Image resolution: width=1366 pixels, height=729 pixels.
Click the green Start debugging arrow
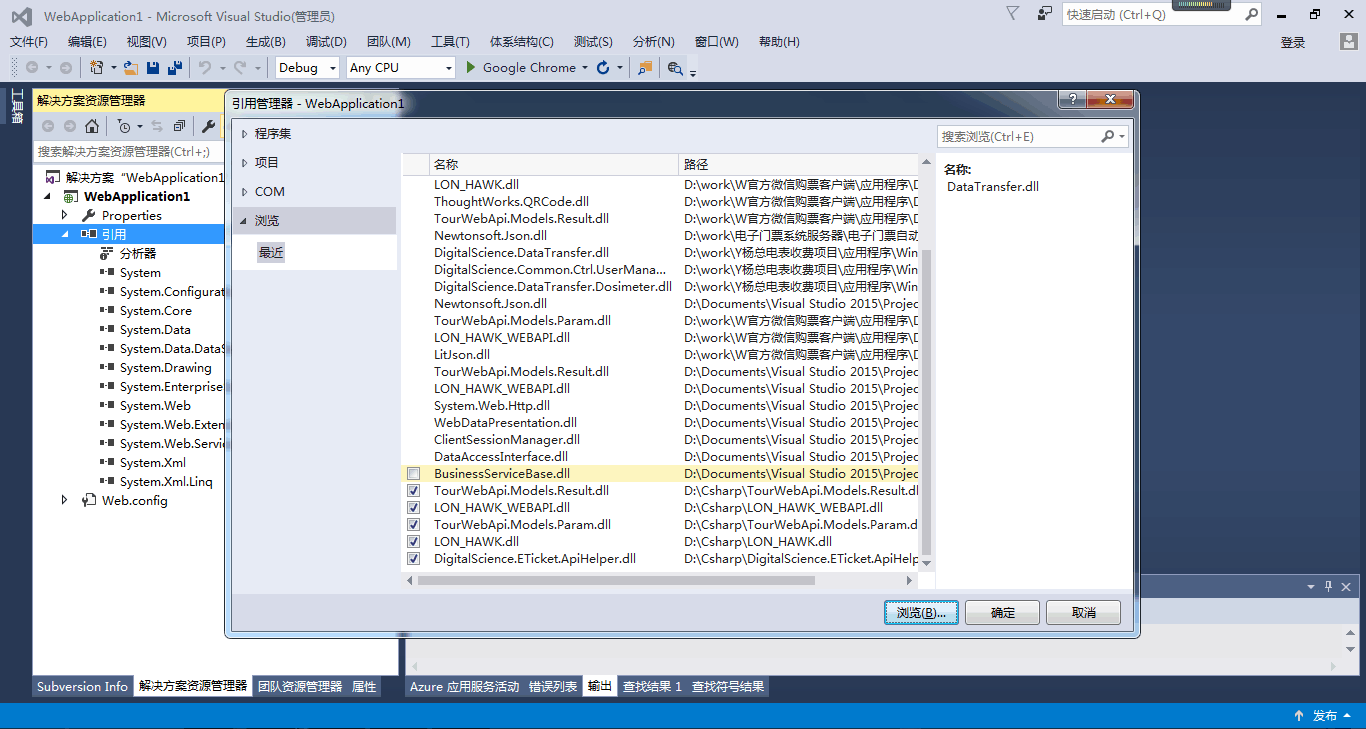coord(468,68)
